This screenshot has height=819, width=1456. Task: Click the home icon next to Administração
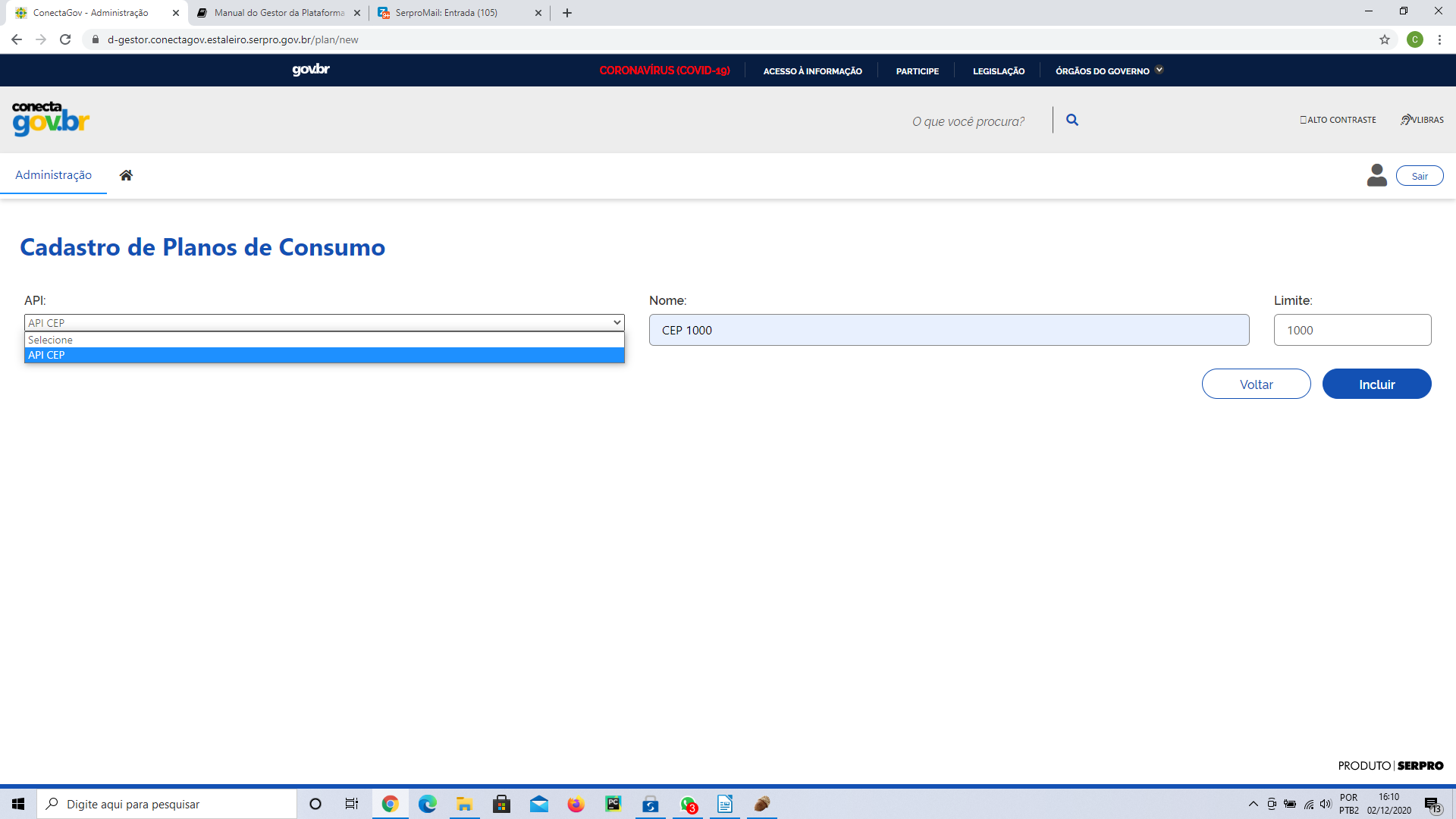(x=126, y=174)
